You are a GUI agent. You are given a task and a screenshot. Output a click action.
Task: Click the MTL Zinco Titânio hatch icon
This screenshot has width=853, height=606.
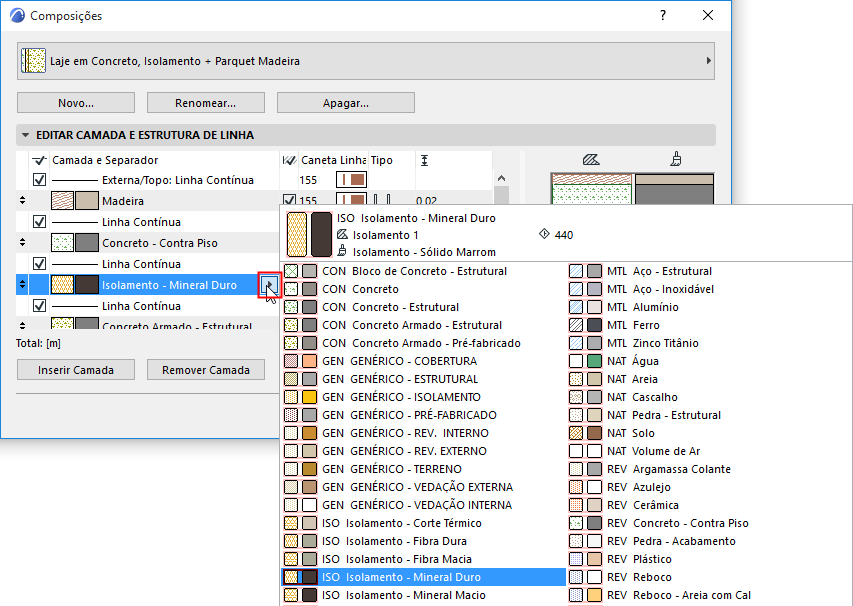[x=576, y=343]
